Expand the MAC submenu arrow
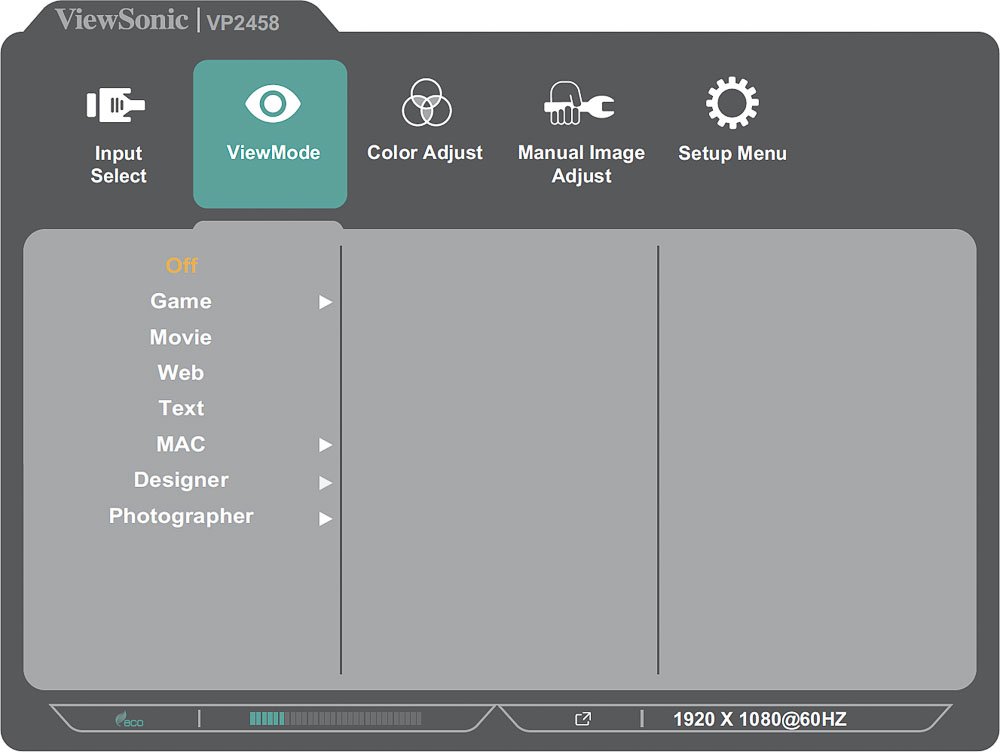Viewport: 1000px width, 752px height. [x=325, y=445]
